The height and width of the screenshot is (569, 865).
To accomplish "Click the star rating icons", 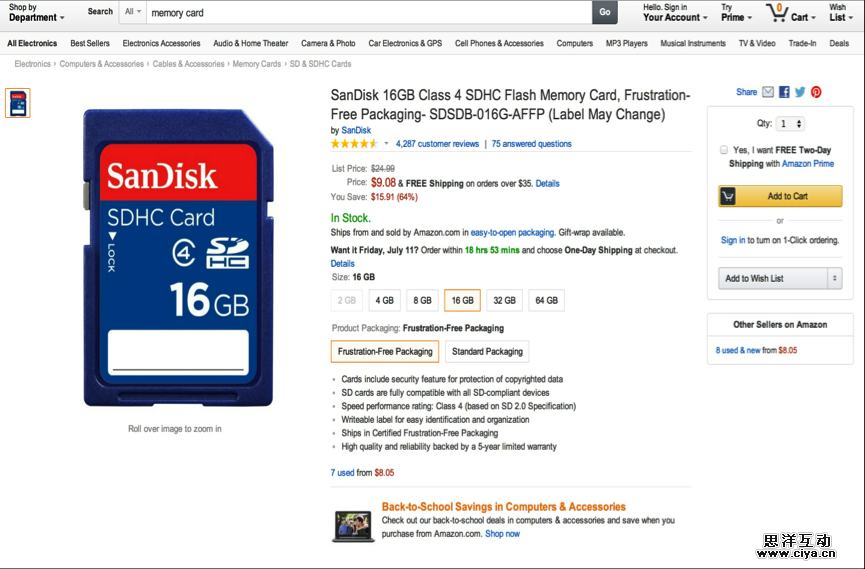I will point(354,144).
